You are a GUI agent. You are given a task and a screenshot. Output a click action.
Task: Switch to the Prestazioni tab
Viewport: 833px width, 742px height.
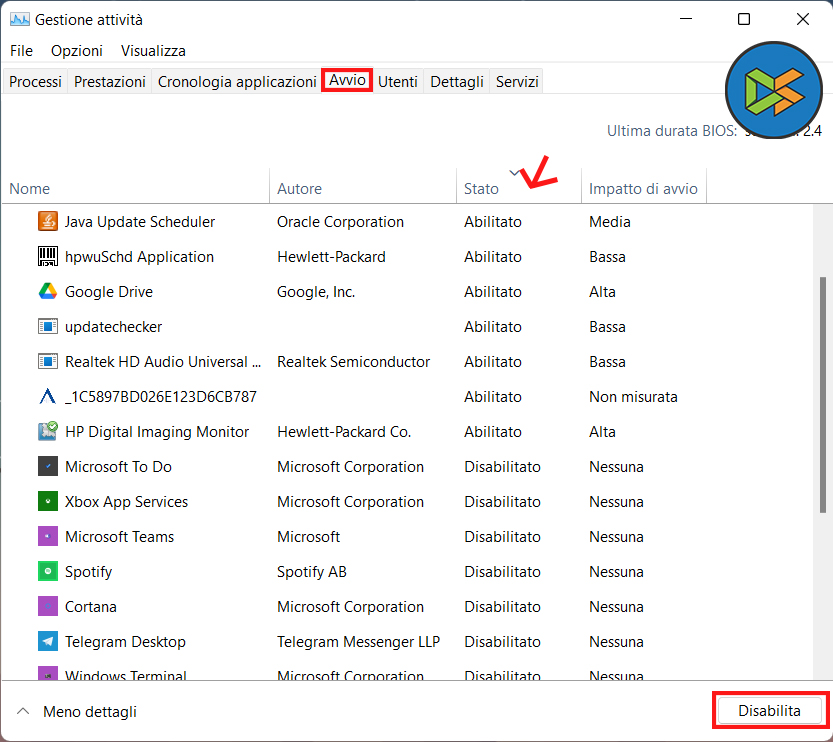pyautogui.click(x=110, y=82)
